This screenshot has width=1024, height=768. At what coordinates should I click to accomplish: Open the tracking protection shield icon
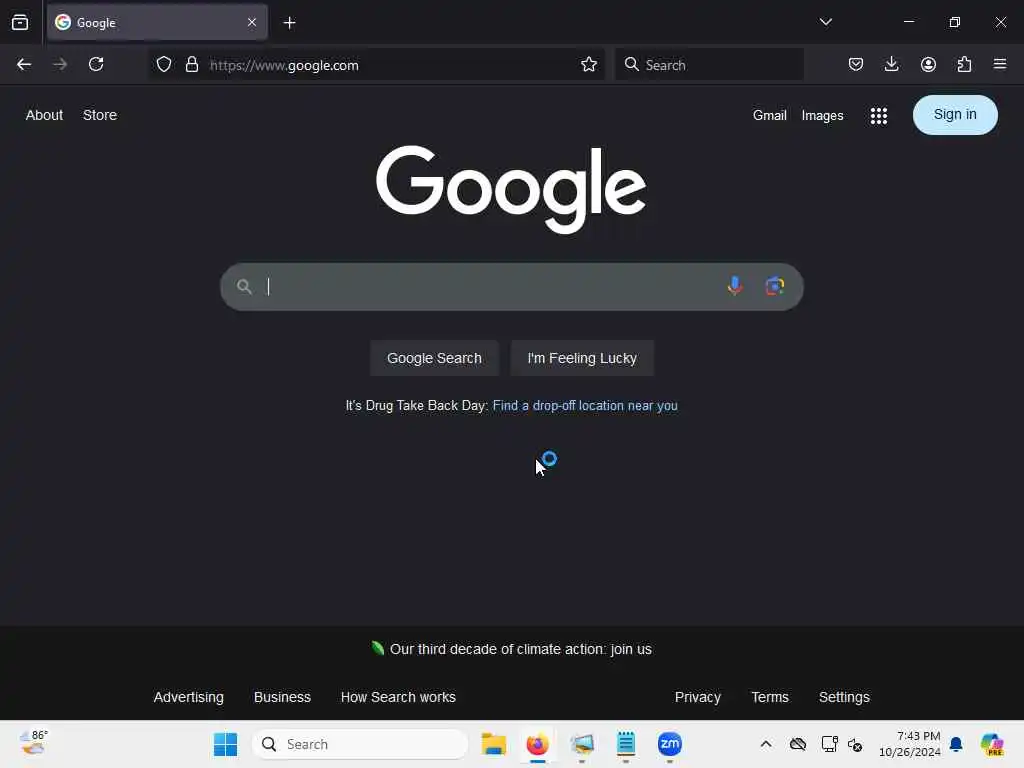(x=164, y=65)
